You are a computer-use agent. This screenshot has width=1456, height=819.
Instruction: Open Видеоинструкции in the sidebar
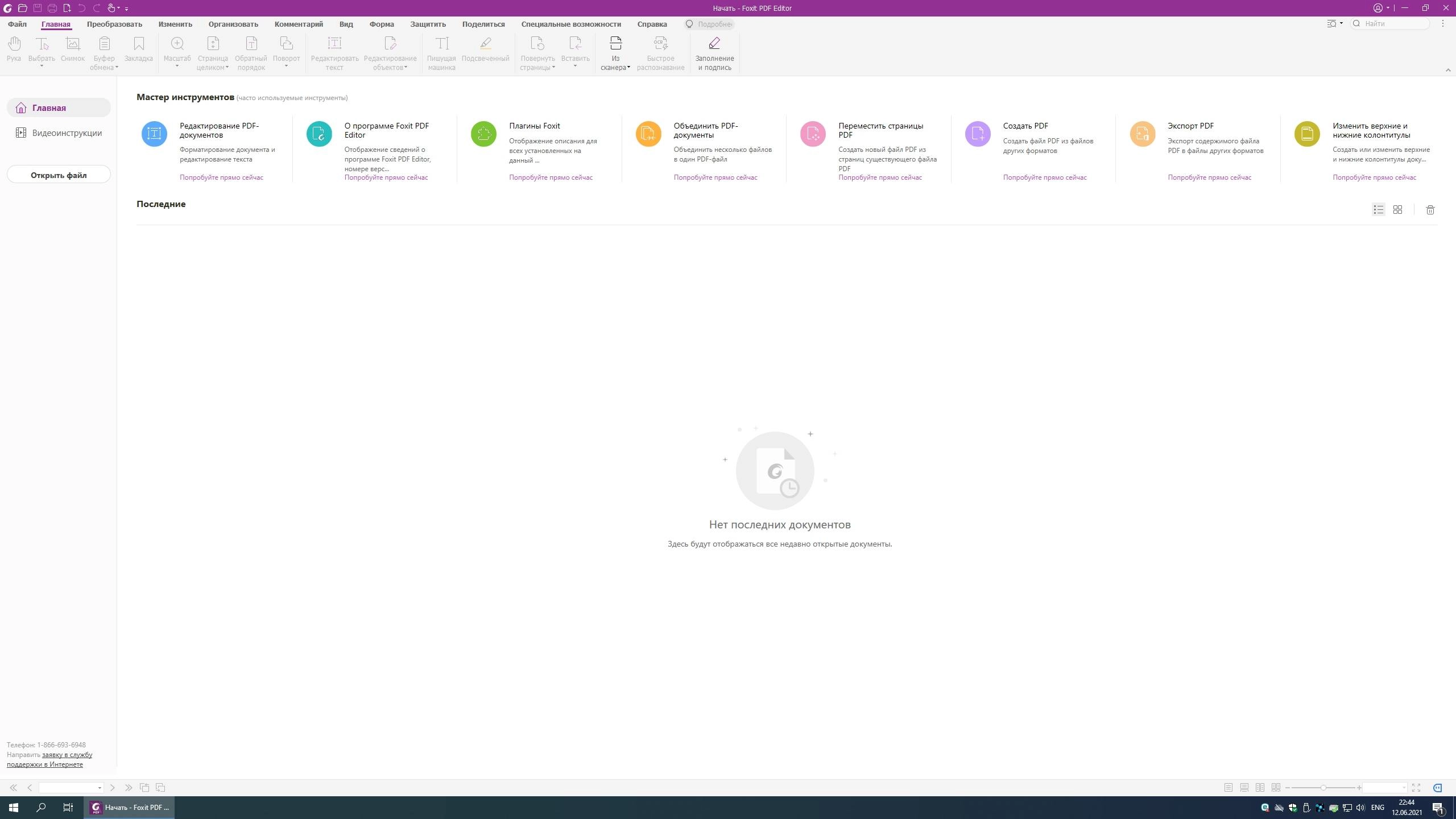59,133
